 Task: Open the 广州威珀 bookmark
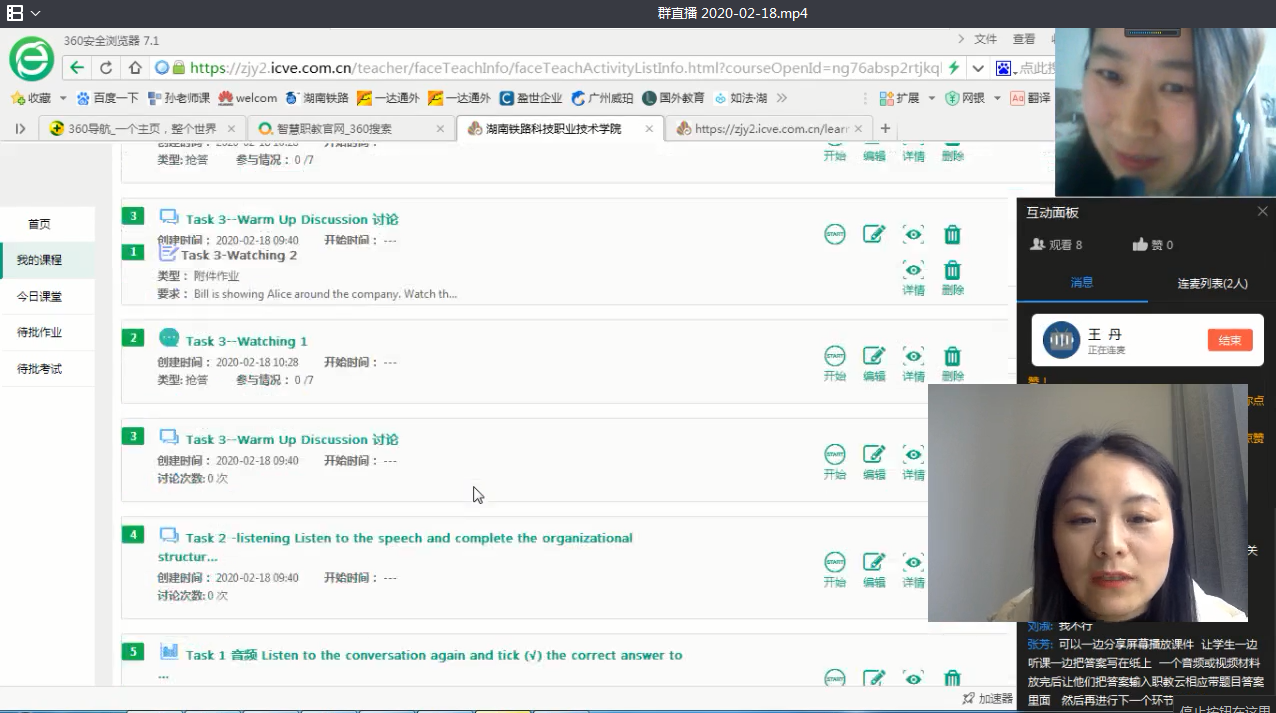pos(602,98)
